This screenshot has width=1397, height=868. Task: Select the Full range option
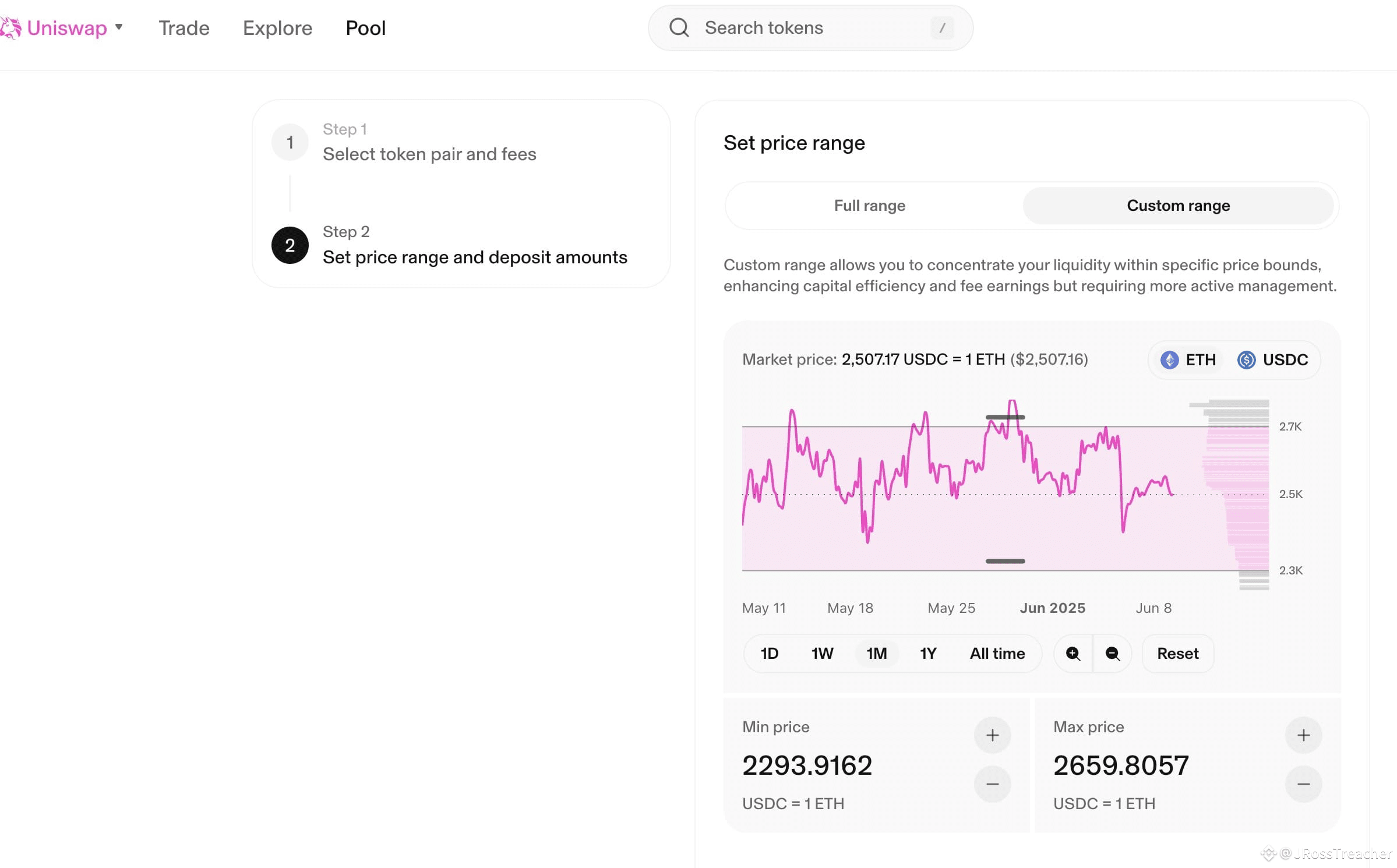(870, 206)
